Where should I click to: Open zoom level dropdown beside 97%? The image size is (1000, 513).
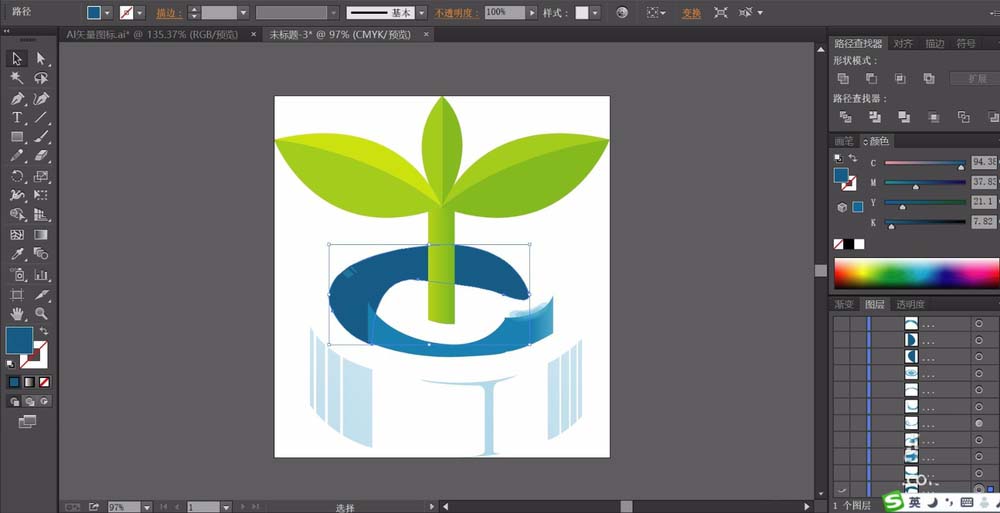pos(147,507)
